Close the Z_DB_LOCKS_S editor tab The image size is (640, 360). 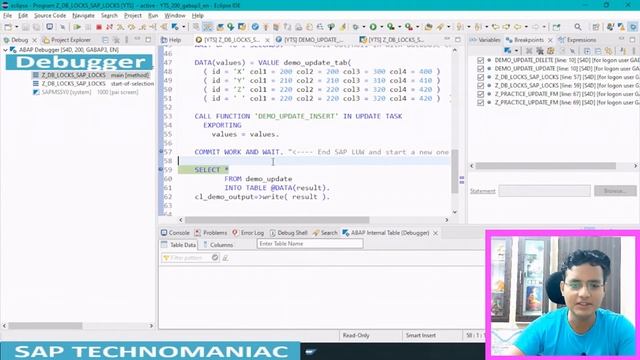(267, 40)
